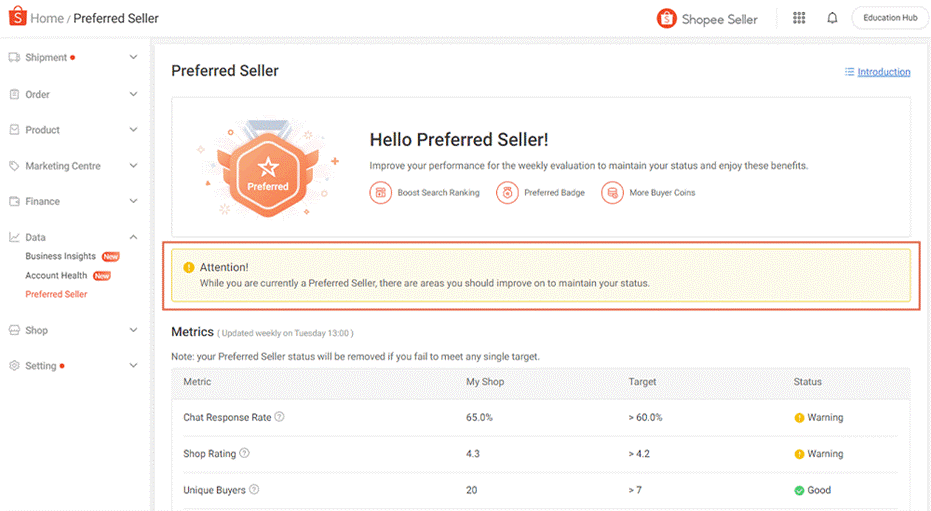Go to Home in the breadcrumb
Screen dimensions: 931x511
click(x=46, y=18)
